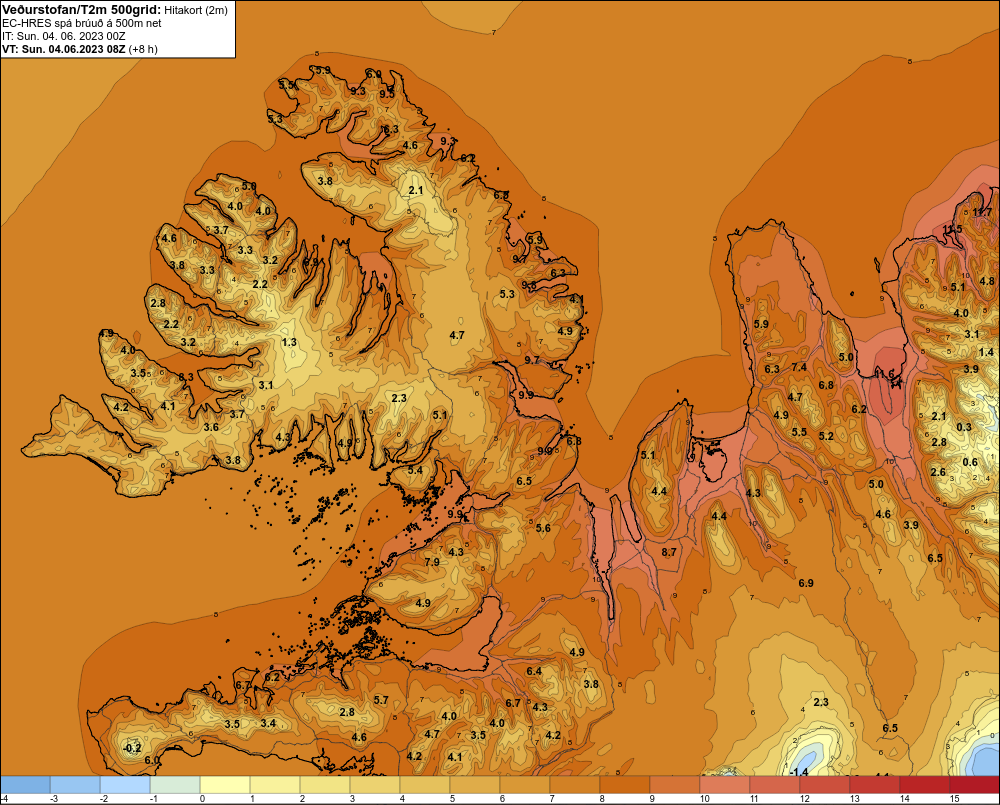
Task: Click the '(+8 h)' forecast offset
Action: (143, 49)
